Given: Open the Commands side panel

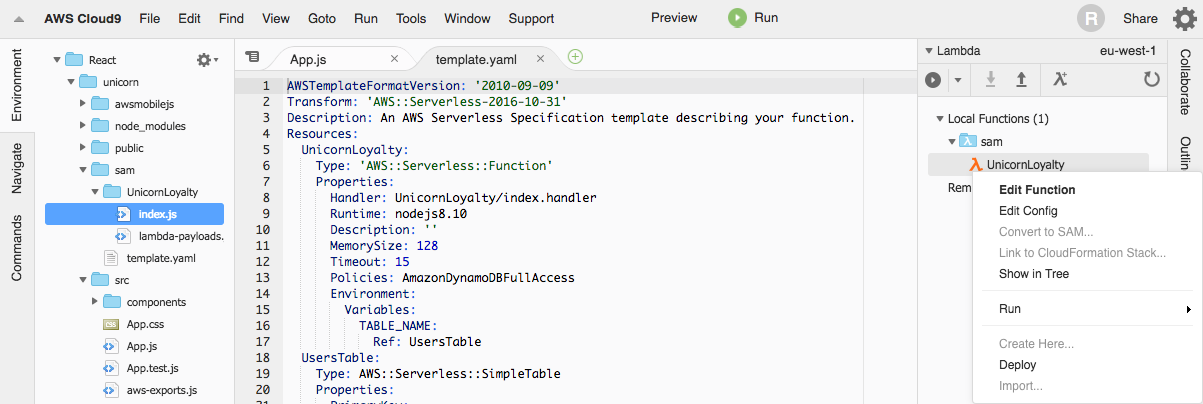Looking at the screenshot, I should pos(17,247).
